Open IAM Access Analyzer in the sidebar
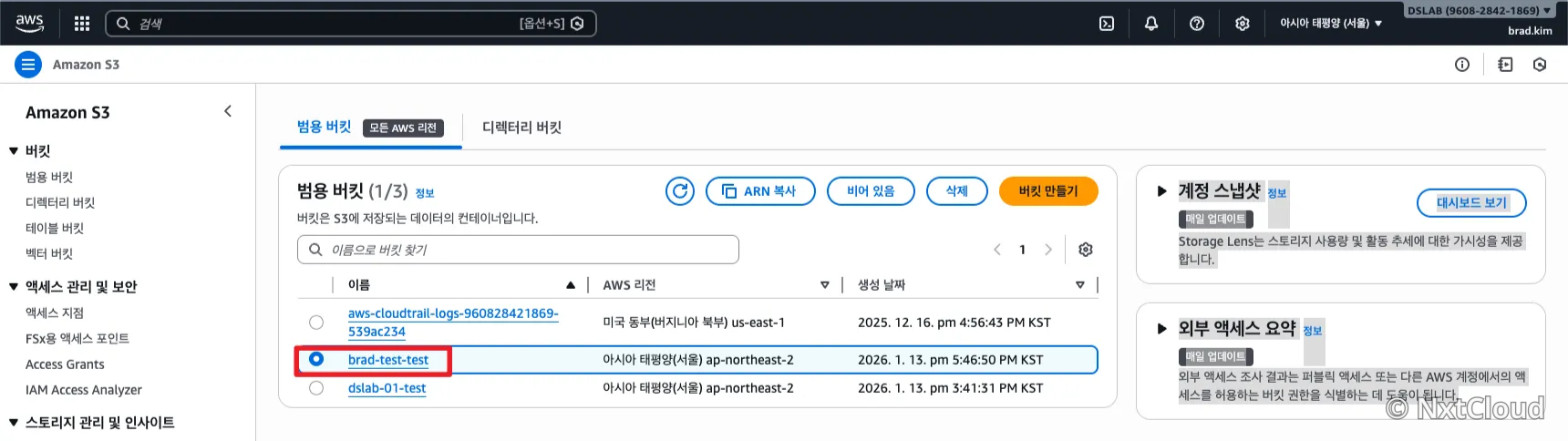Screen dimensions: 1568x441 click(x=84, y=390)
